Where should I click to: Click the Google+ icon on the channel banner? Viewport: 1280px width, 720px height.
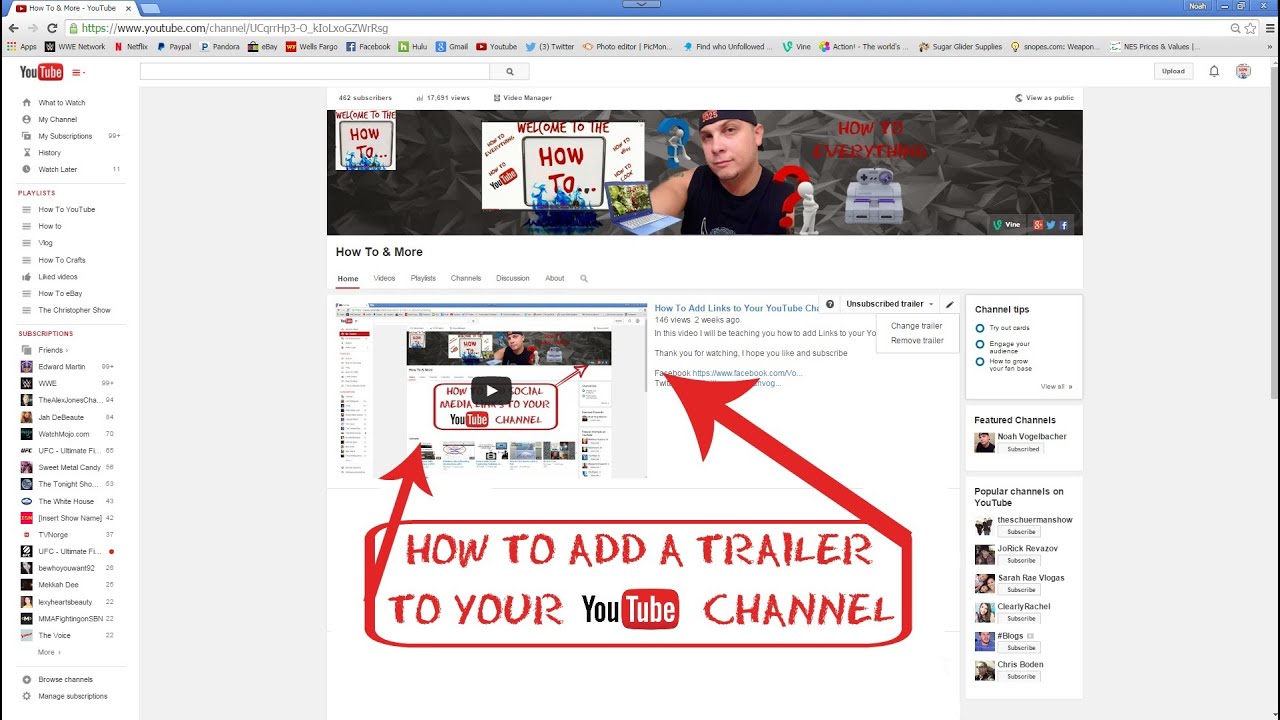point(1039,225)
